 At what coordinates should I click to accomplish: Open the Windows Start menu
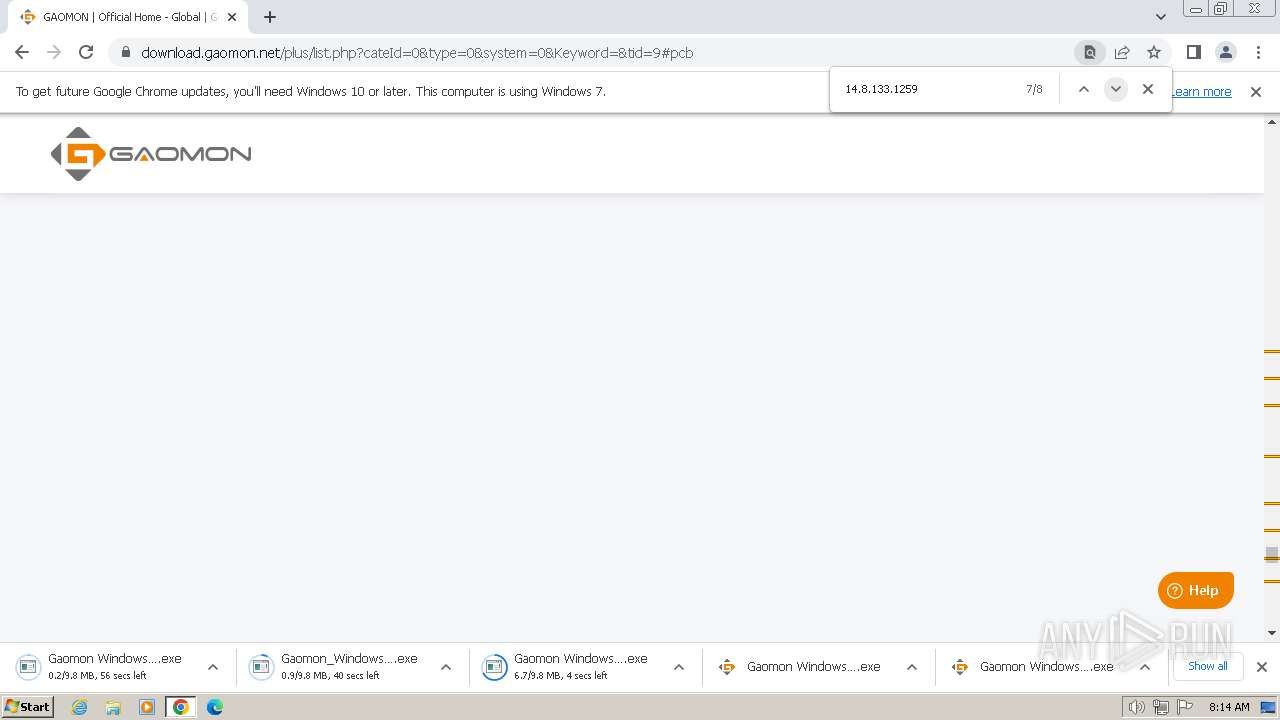28,706
